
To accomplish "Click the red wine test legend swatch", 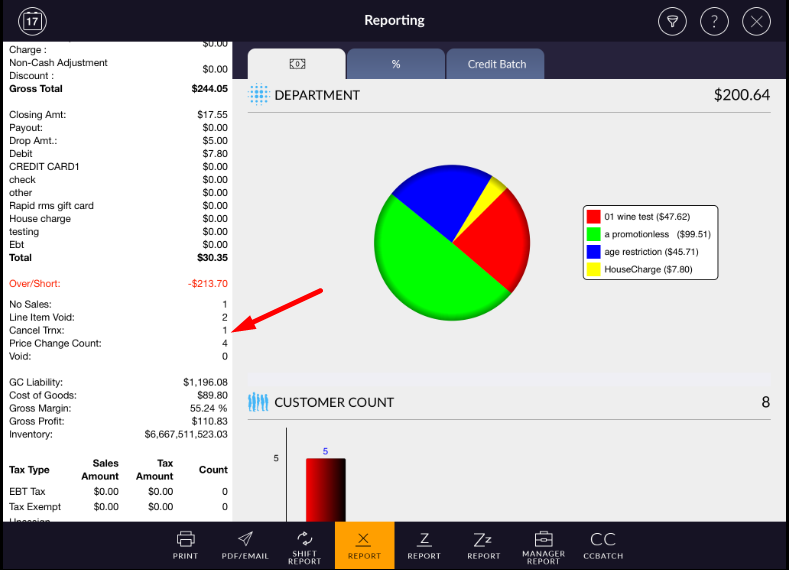I will point(594,216).
